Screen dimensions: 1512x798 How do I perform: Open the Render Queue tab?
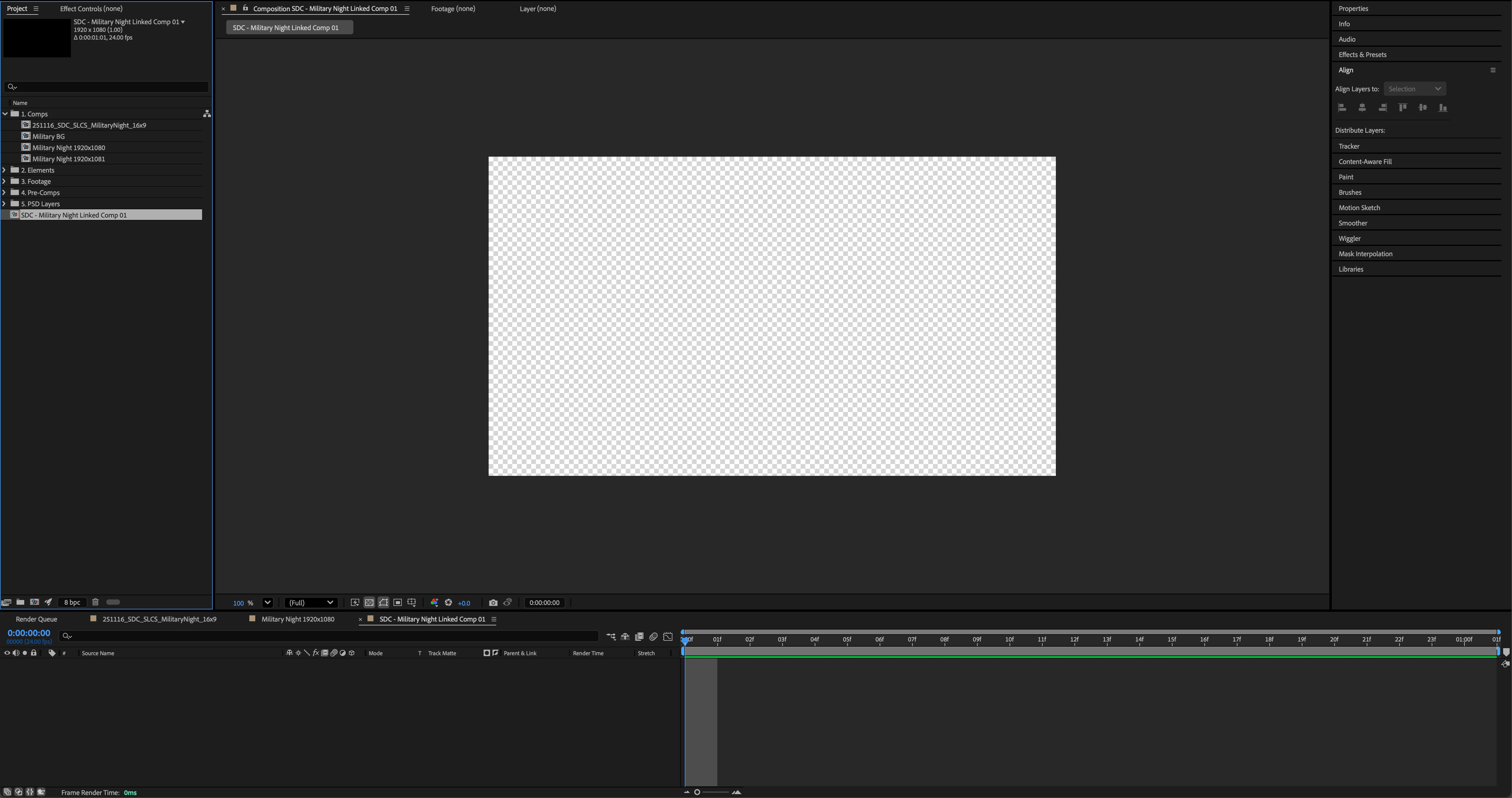[36, 619]
